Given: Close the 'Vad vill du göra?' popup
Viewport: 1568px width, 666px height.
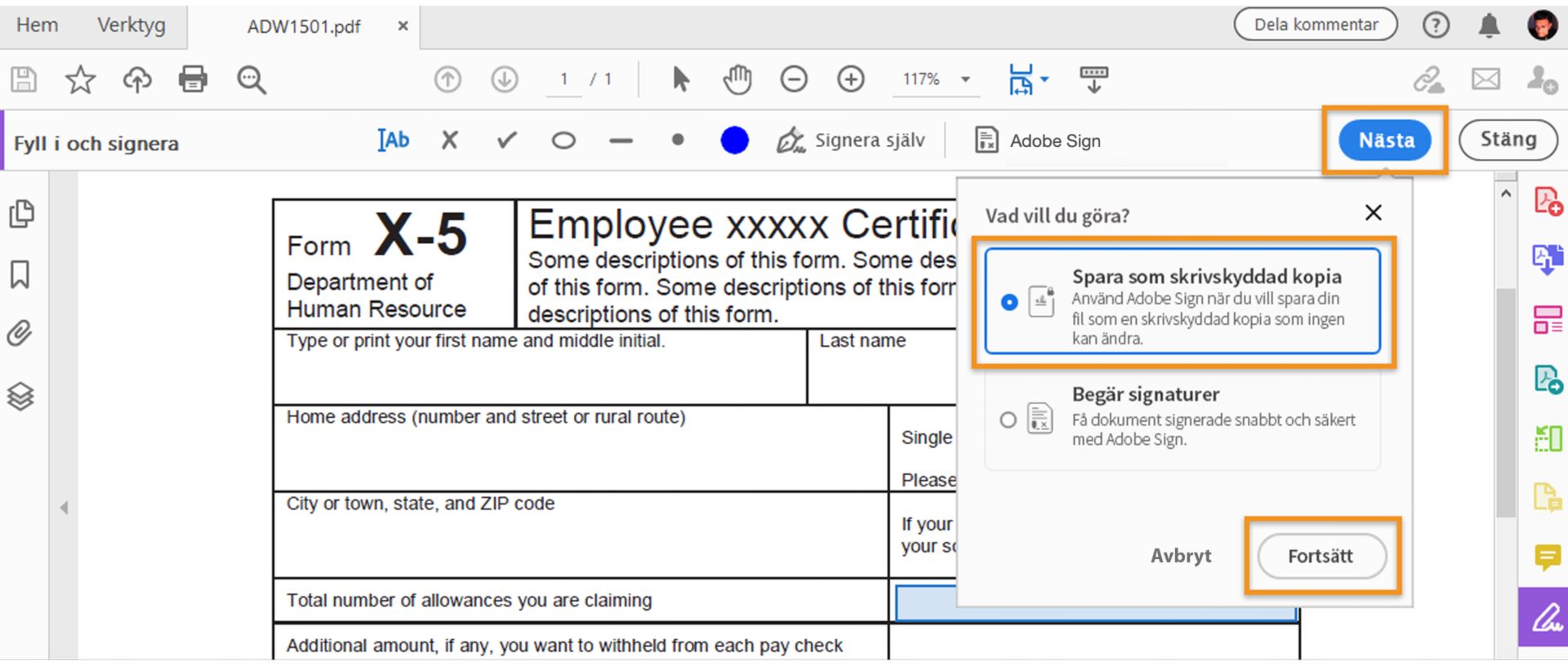Looking at the screenshot, I should pyautogui.click(x=1374, y=213).
